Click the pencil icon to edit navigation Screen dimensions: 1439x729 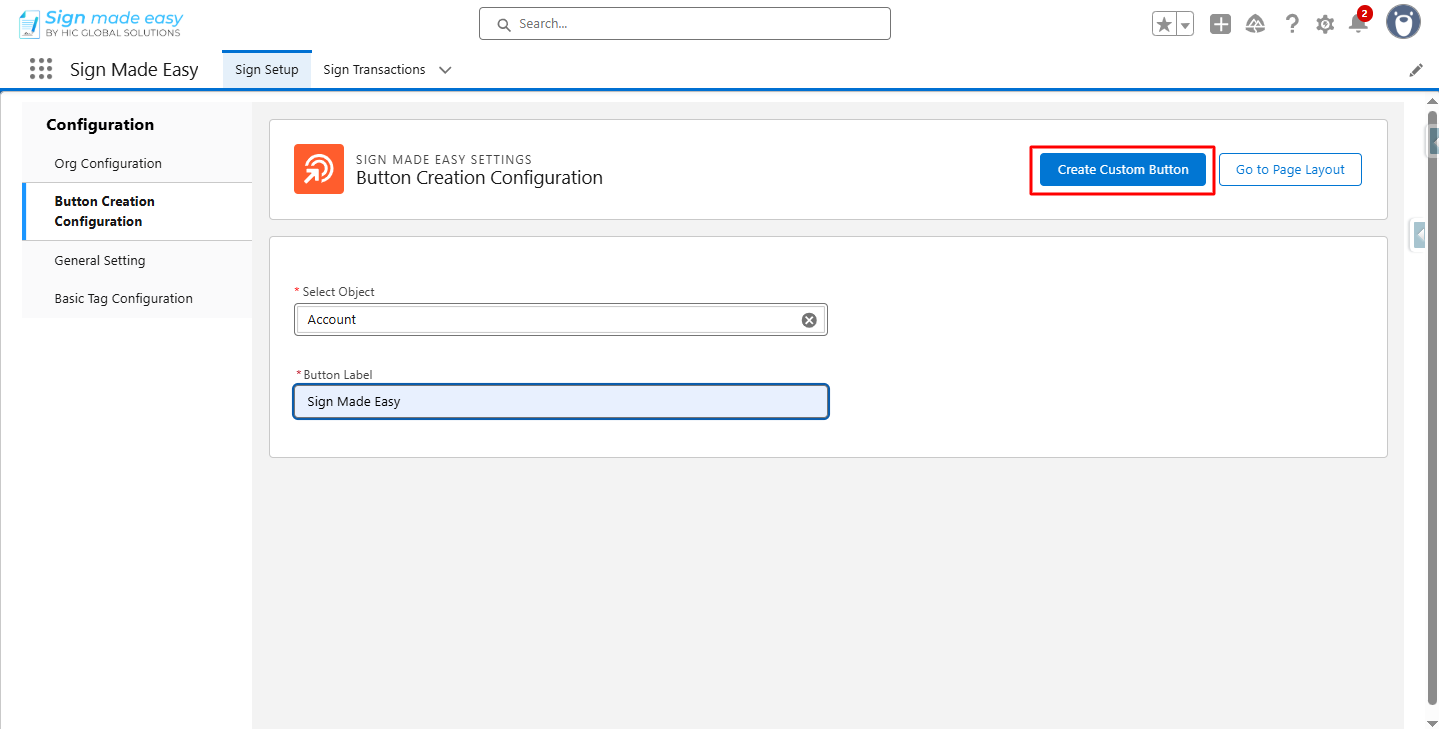click(1416, 70)
